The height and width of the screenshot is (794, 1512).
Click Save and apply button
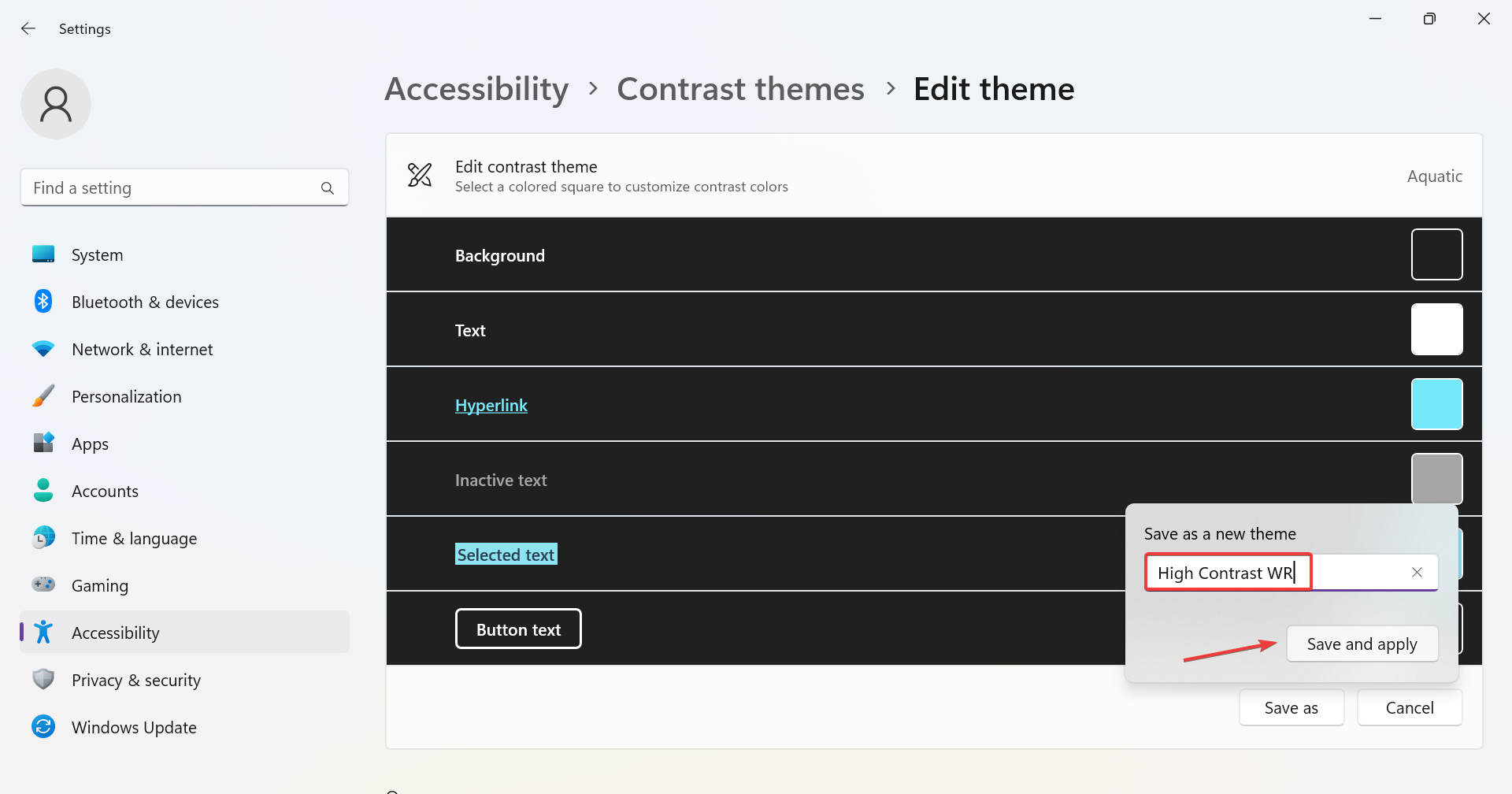tap(1362, 644)
